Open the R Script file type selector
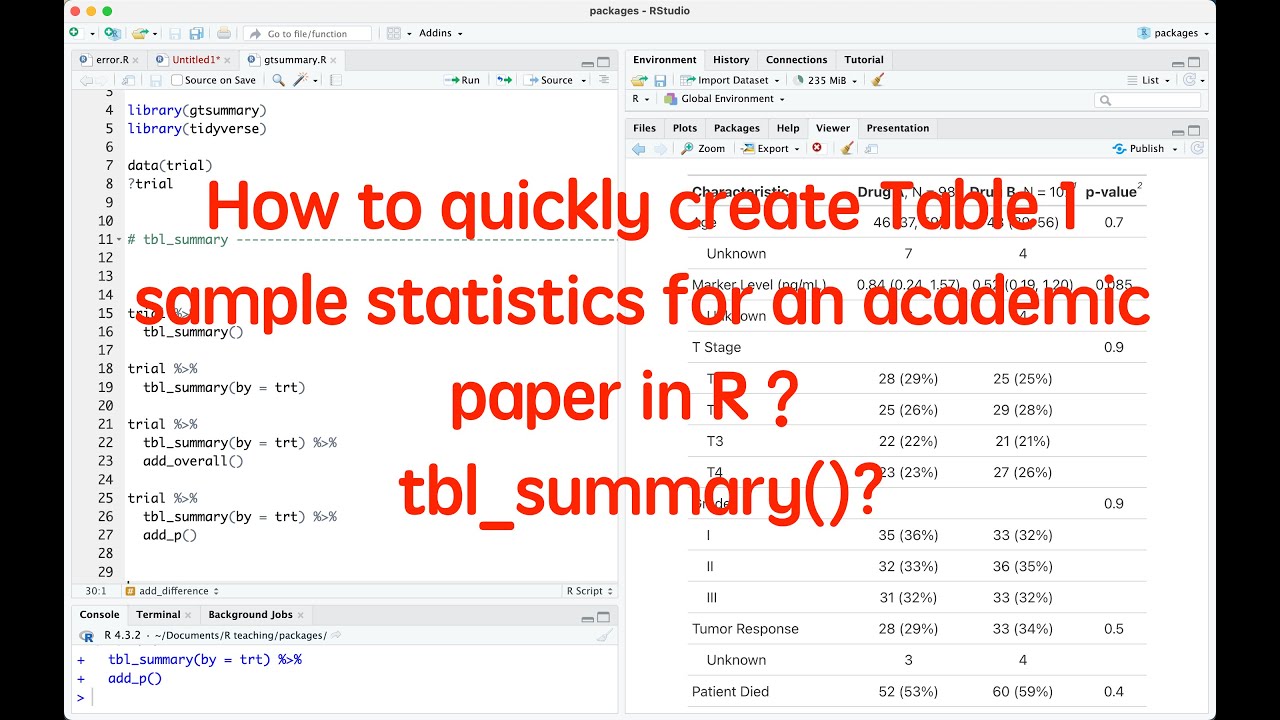 tap(589, 591)
